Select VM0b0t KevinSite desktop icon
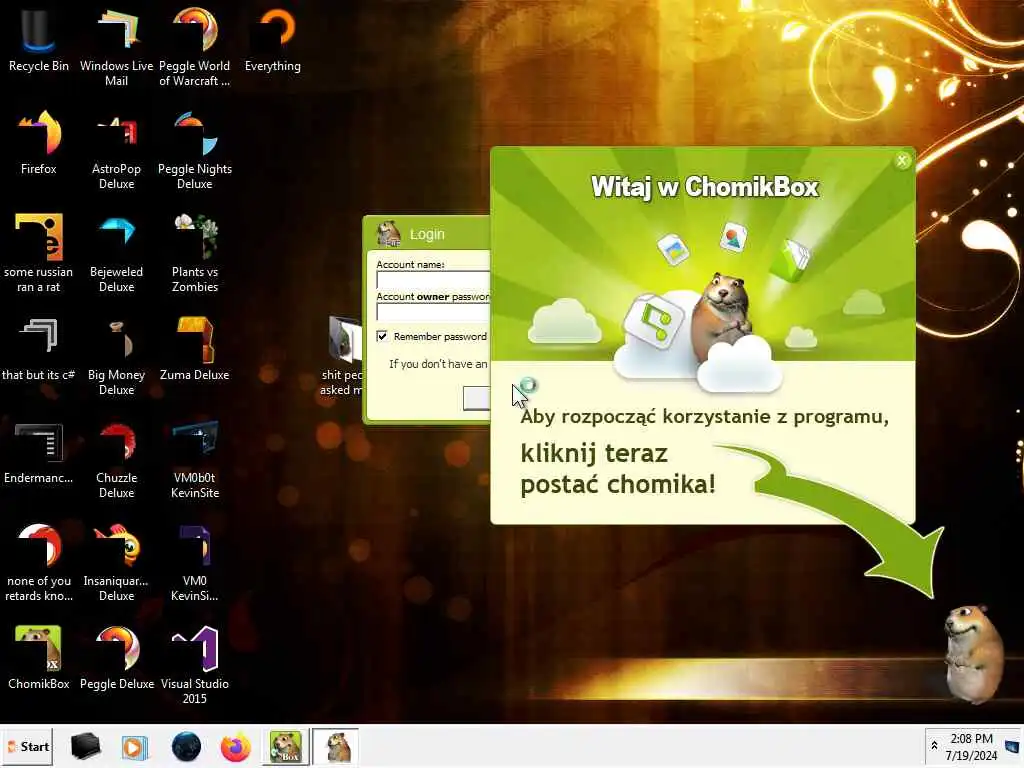Screen dimensions: 1024x768 (195, 458)
